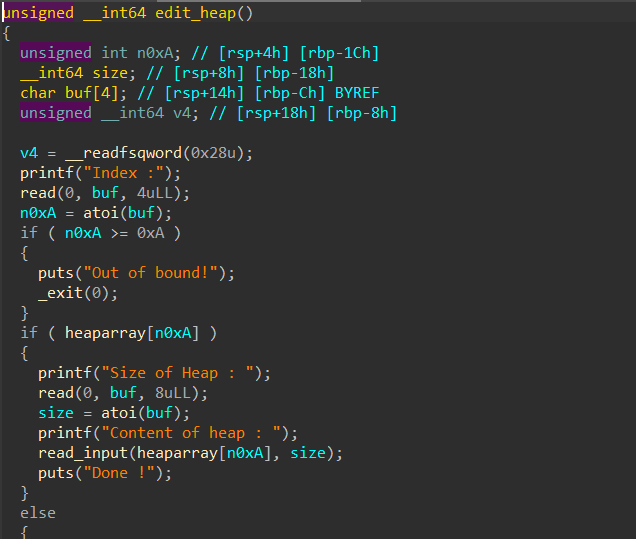Click the 8uLL read length argument
The image size is (636, 539).
pyautogui.click(x=173, y=393)
